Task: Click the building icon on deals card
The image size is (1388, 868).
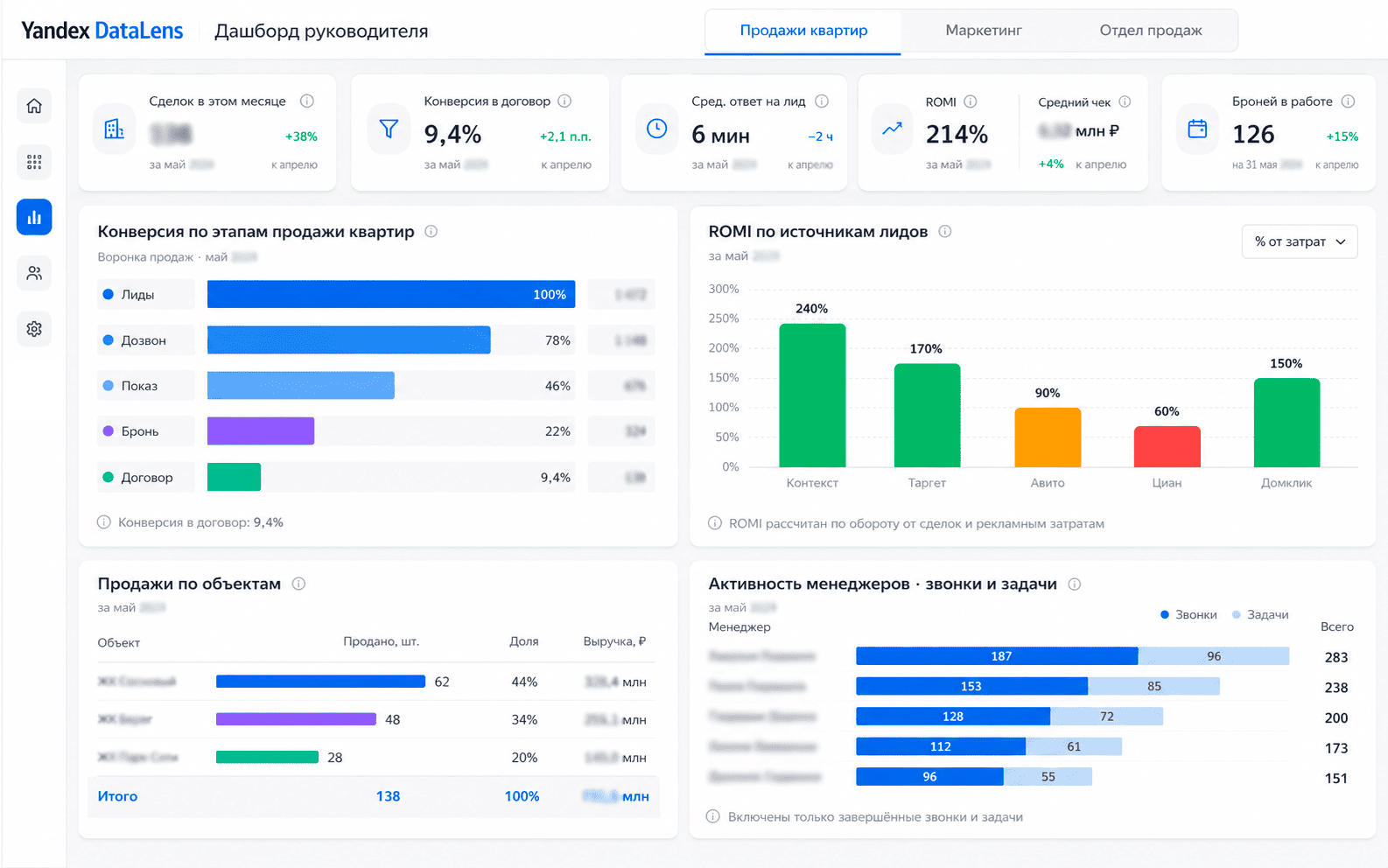Action: (x=115, y=129)
